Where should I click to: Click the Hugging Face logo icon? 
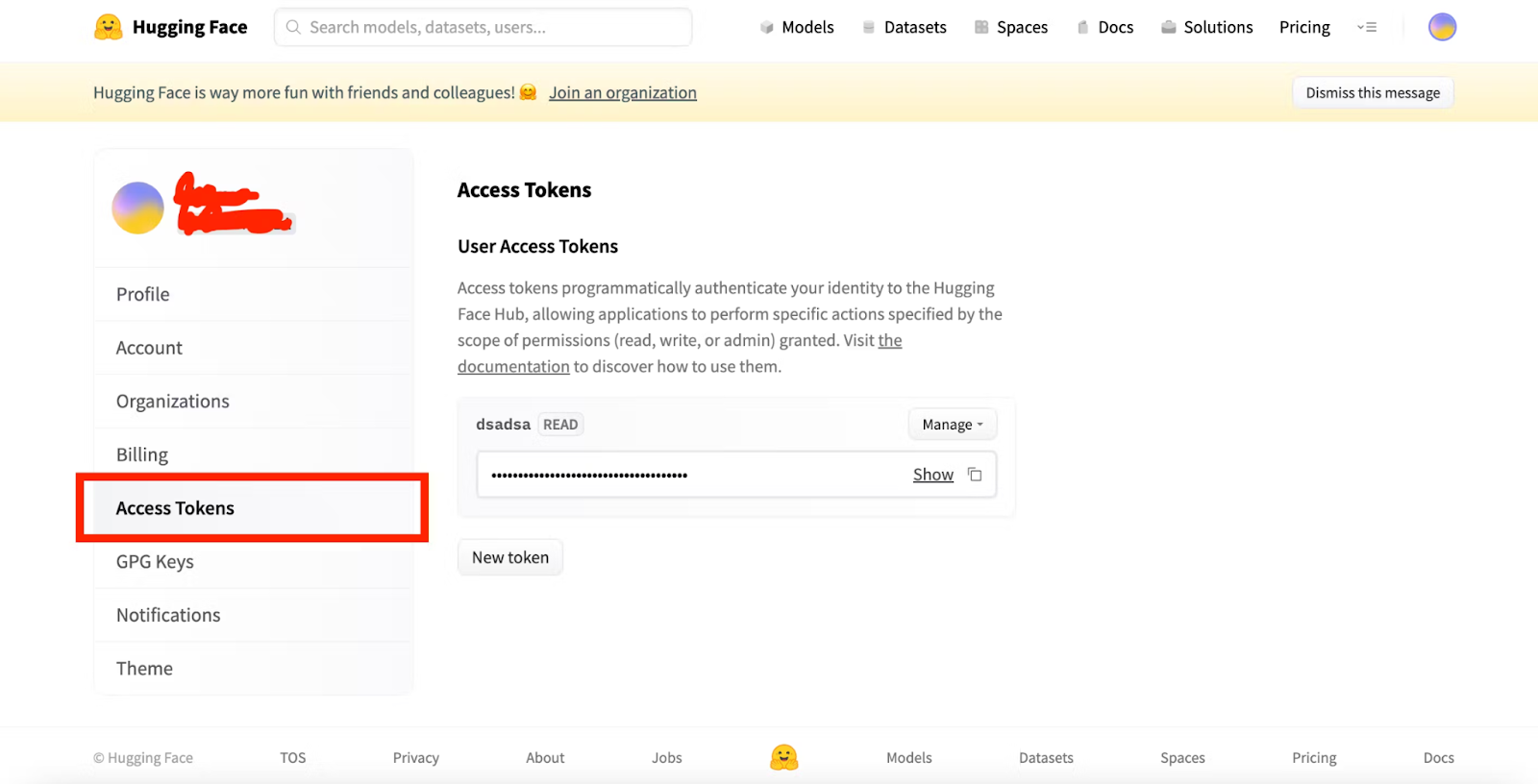[109, 27]
